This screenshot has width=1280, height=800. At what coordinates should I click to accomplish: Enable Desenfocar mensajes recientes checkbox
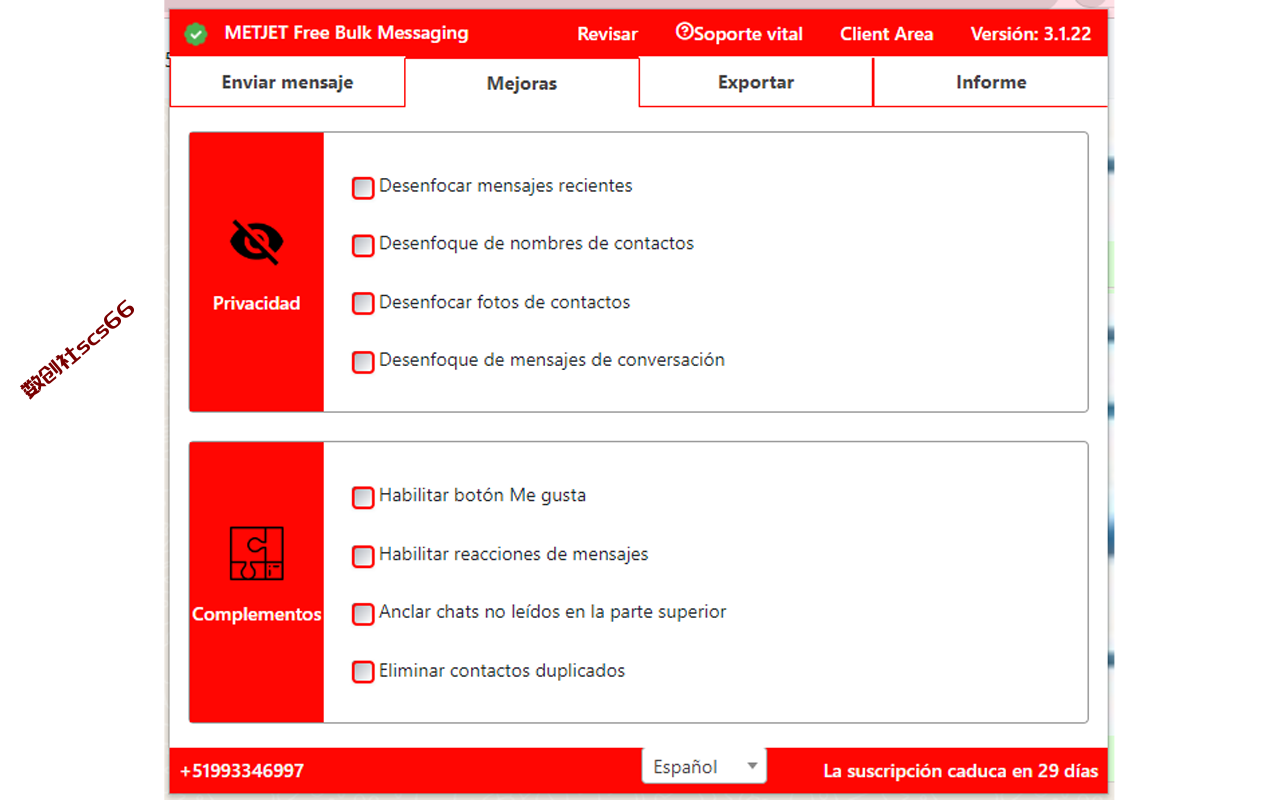[363, 187]
